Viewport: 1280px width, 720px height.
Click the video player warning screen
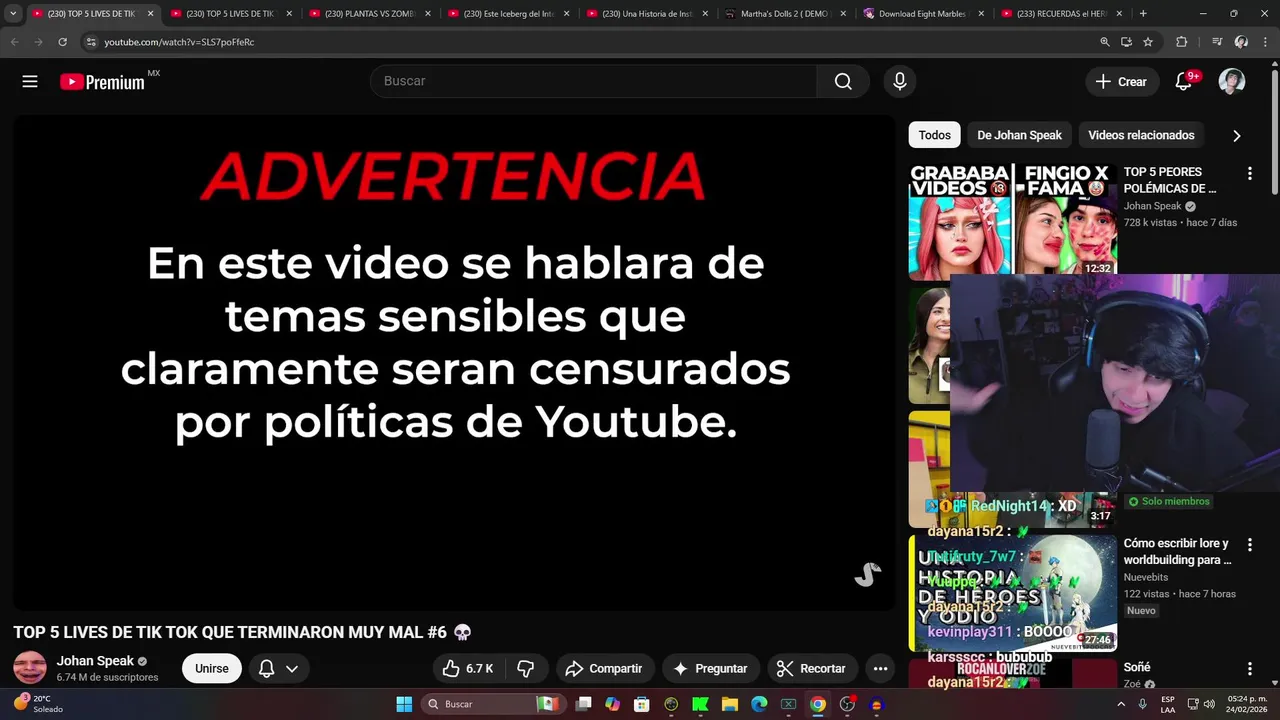pyautogui.click(x=454, y=362)
